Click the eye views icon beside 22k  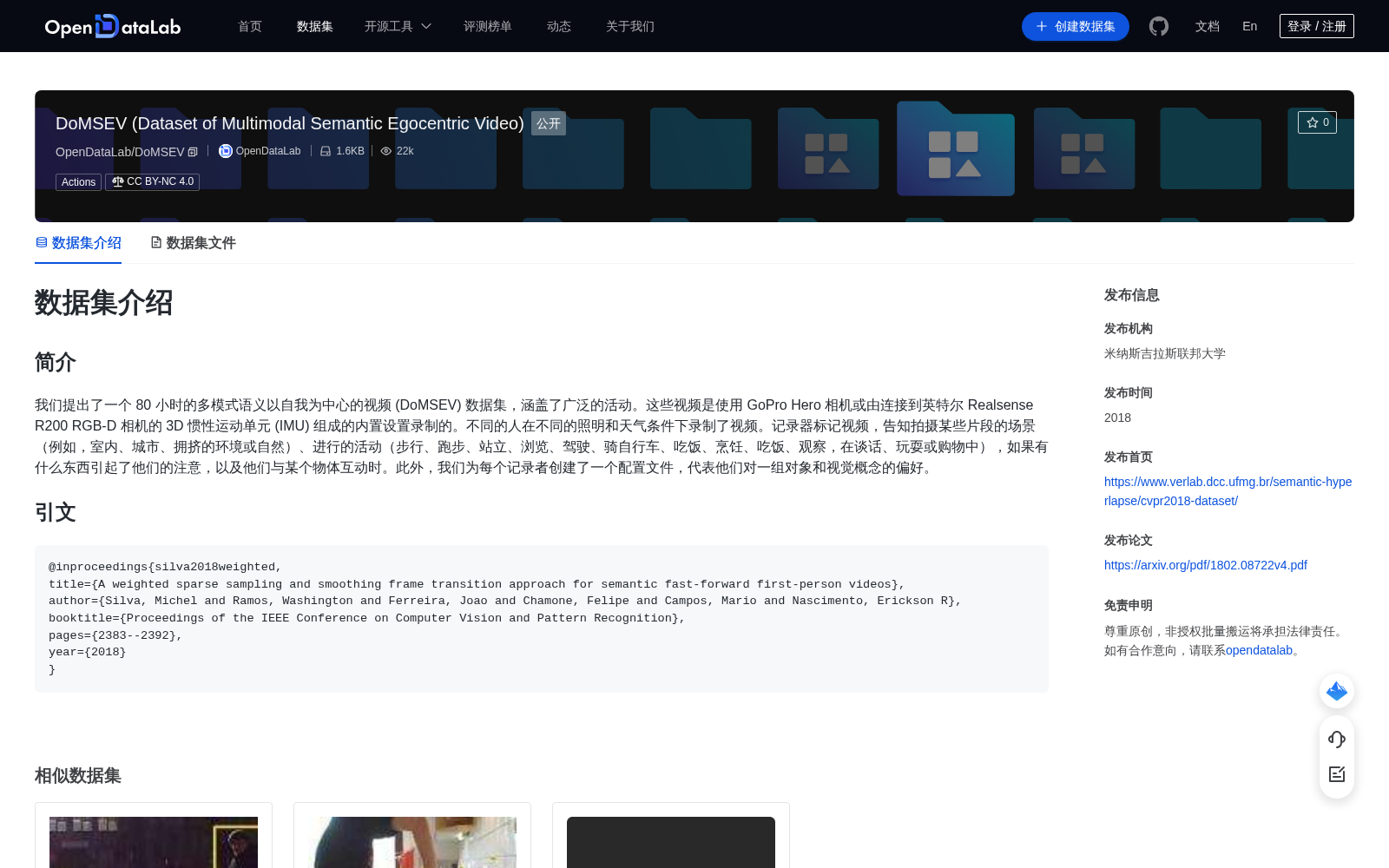click(x=386, y=151)
